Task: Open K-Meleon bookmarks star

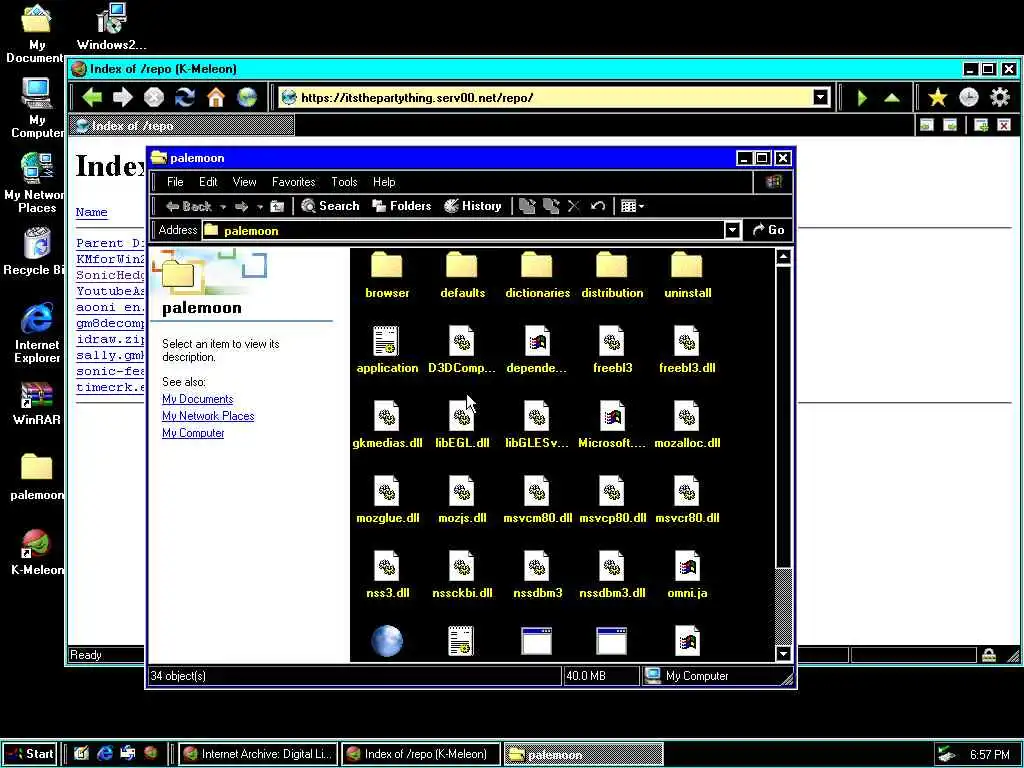Action: [x=938, y=98]
